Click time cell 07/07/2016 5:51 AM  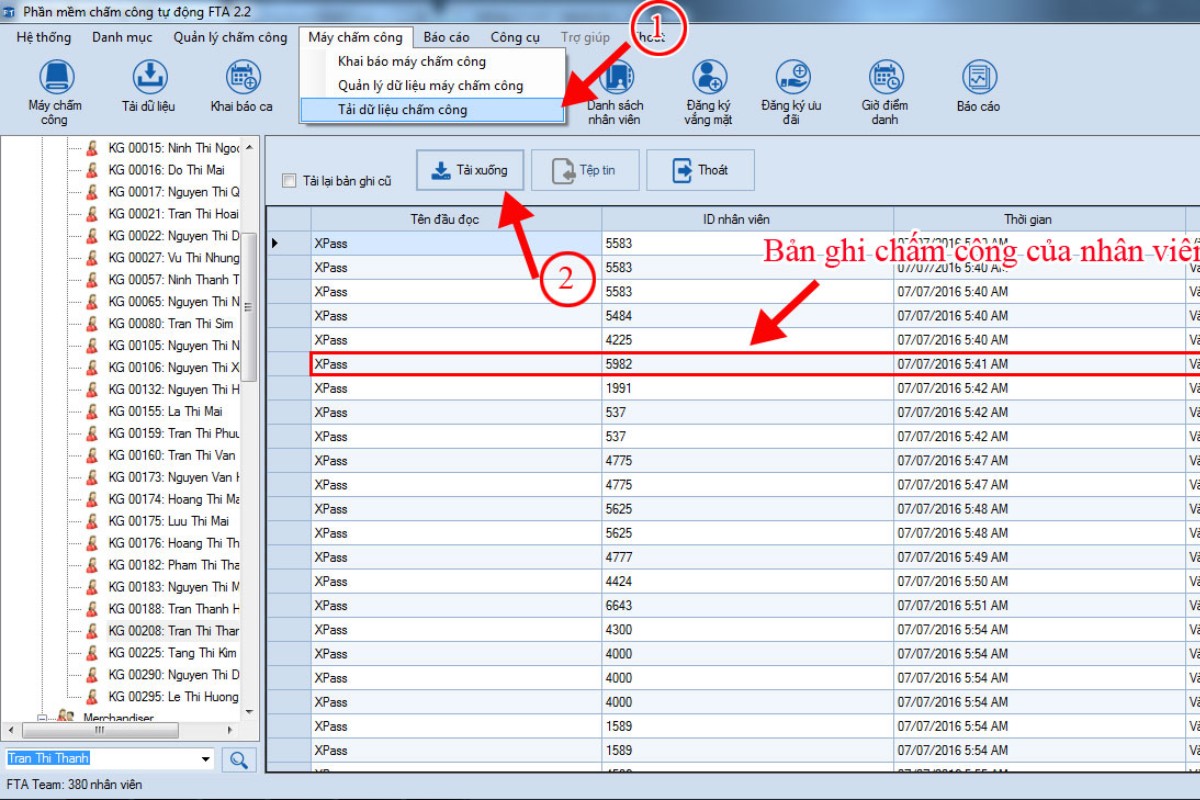(1039, 605)
